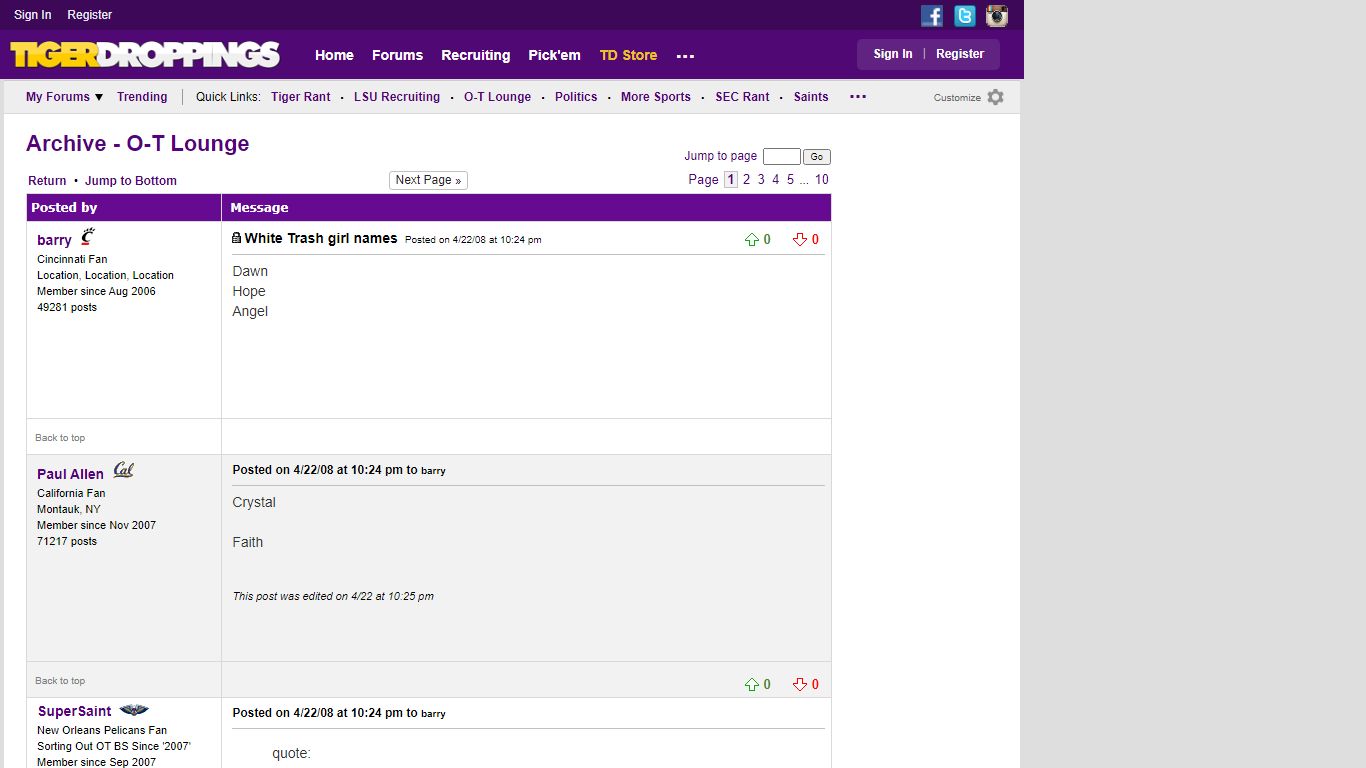This screenshot has width=1366, height=768.
Task: Go to page 5 of the thread
Action: tap(790, 180)
